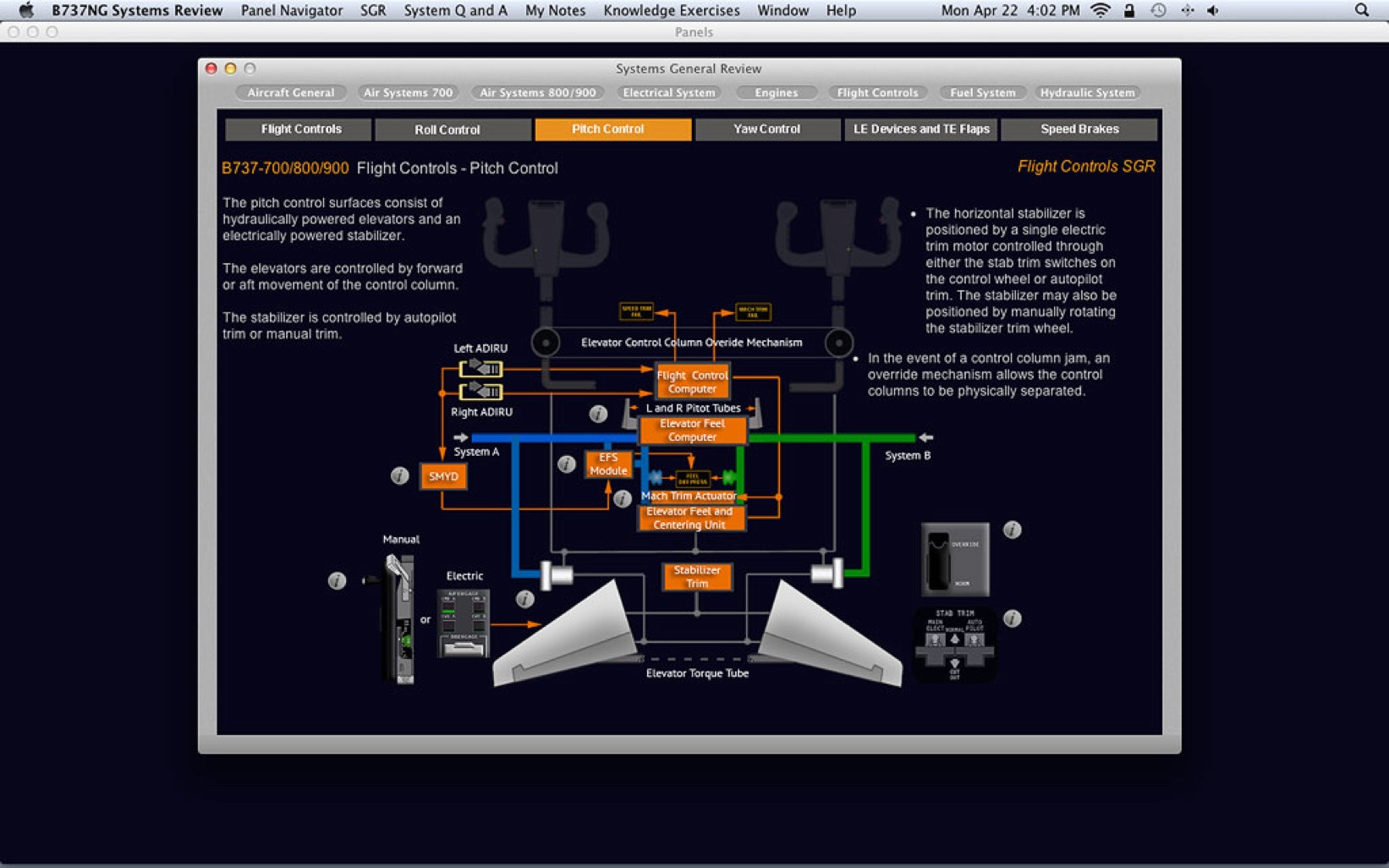This screenshot has height=868, width=1389.
Task: Select Air Systems 700 button
Action: point(408,92)
